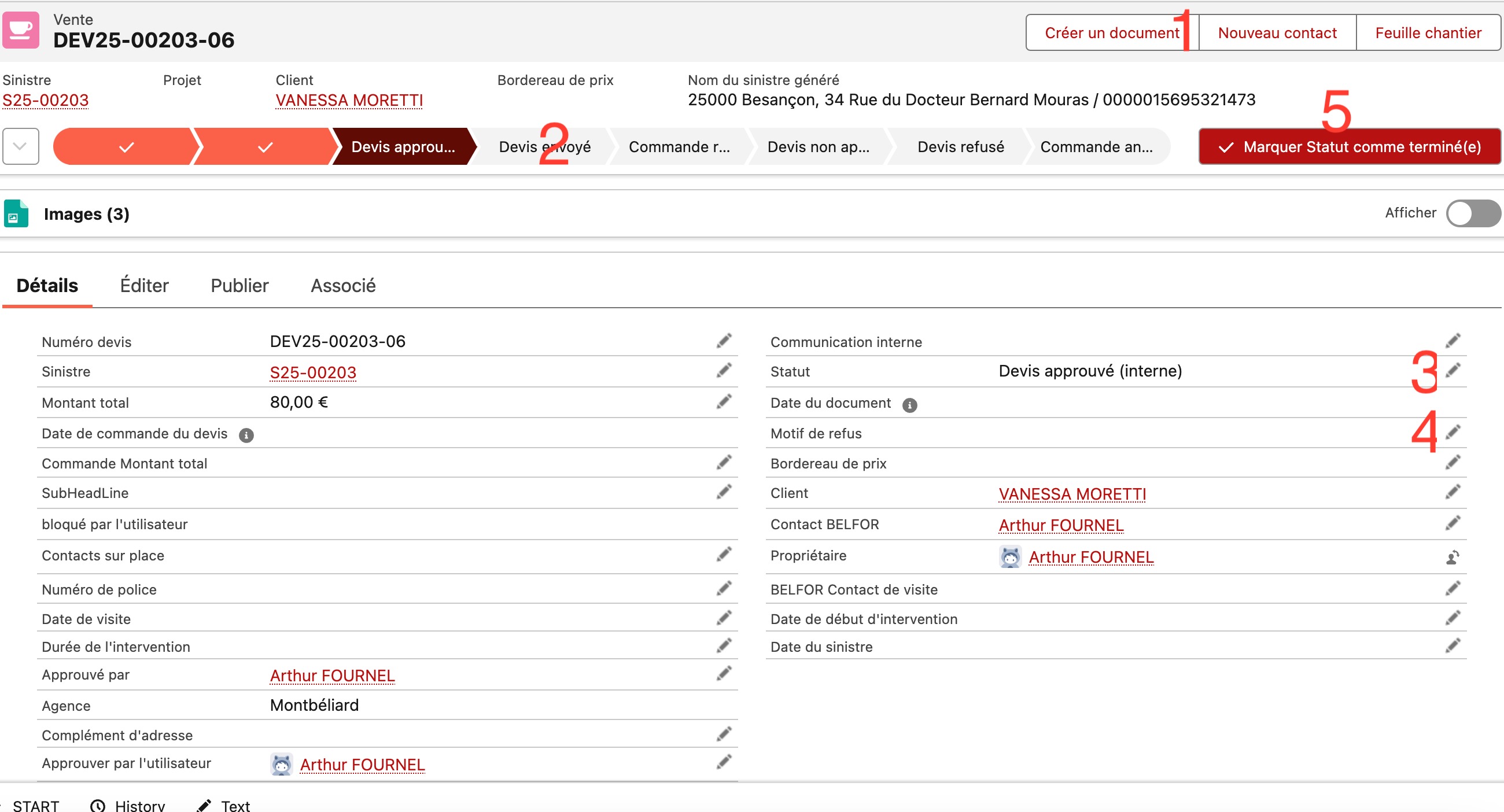Screen dimensions: 1504x812
Task: Edit Numéro de police with pencil icon
Action: (724, 588)
